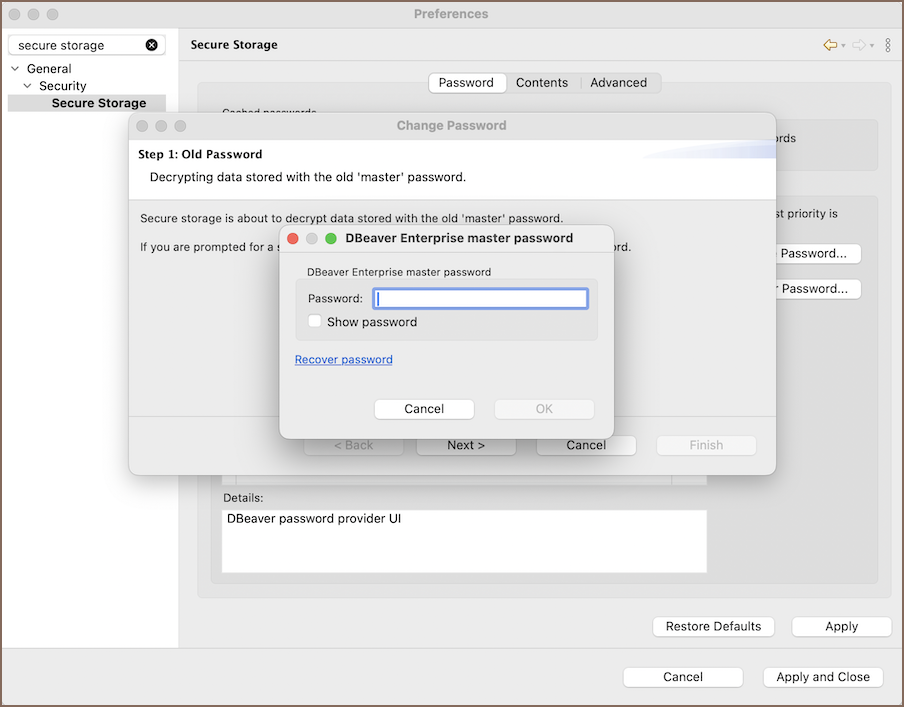Switch to the Password tab

tap(466, 82)
